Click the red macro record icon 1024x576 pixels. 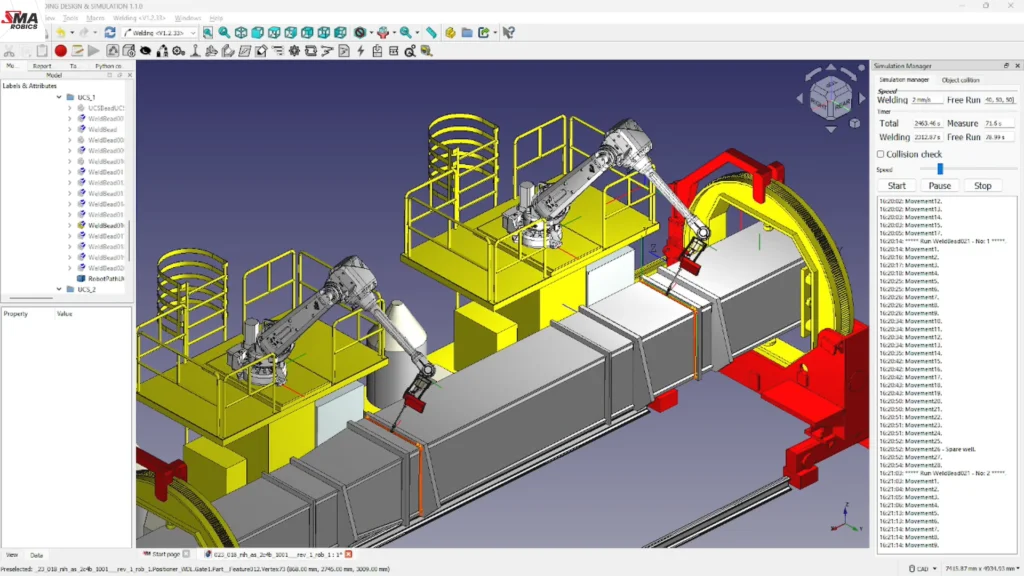click(61, 50)
